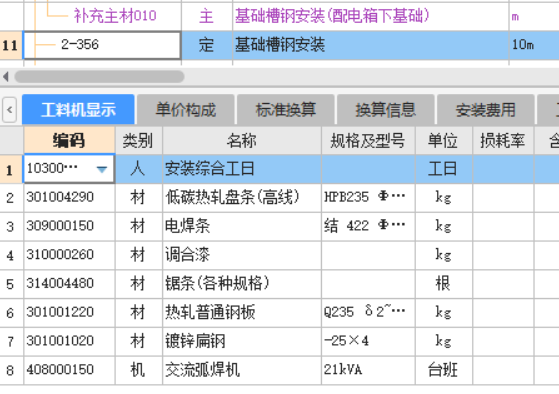Screen dimensions: 559x394
Task: Select row number 8 in materials table
Action: pyautogui.click(x=11, y=370)
